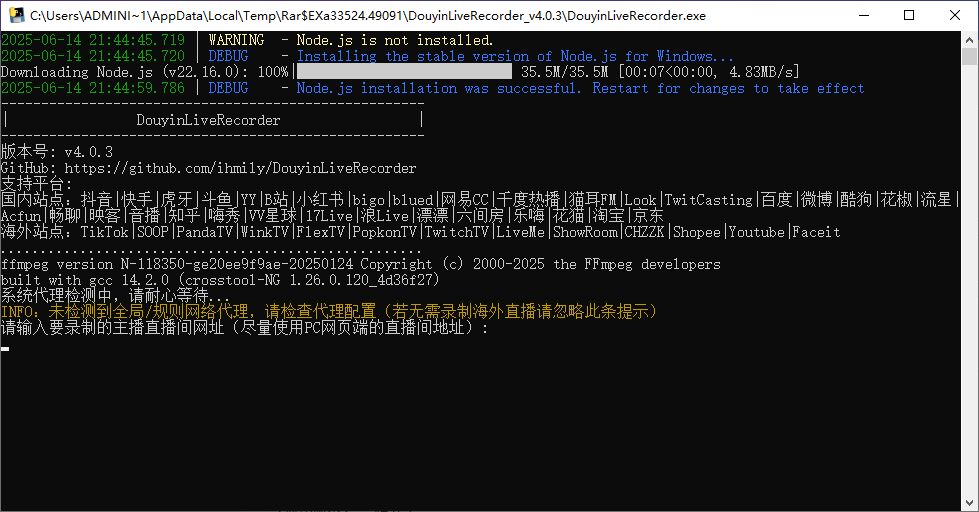Click the '酷狗' platform name

click(x=857, y=200)
